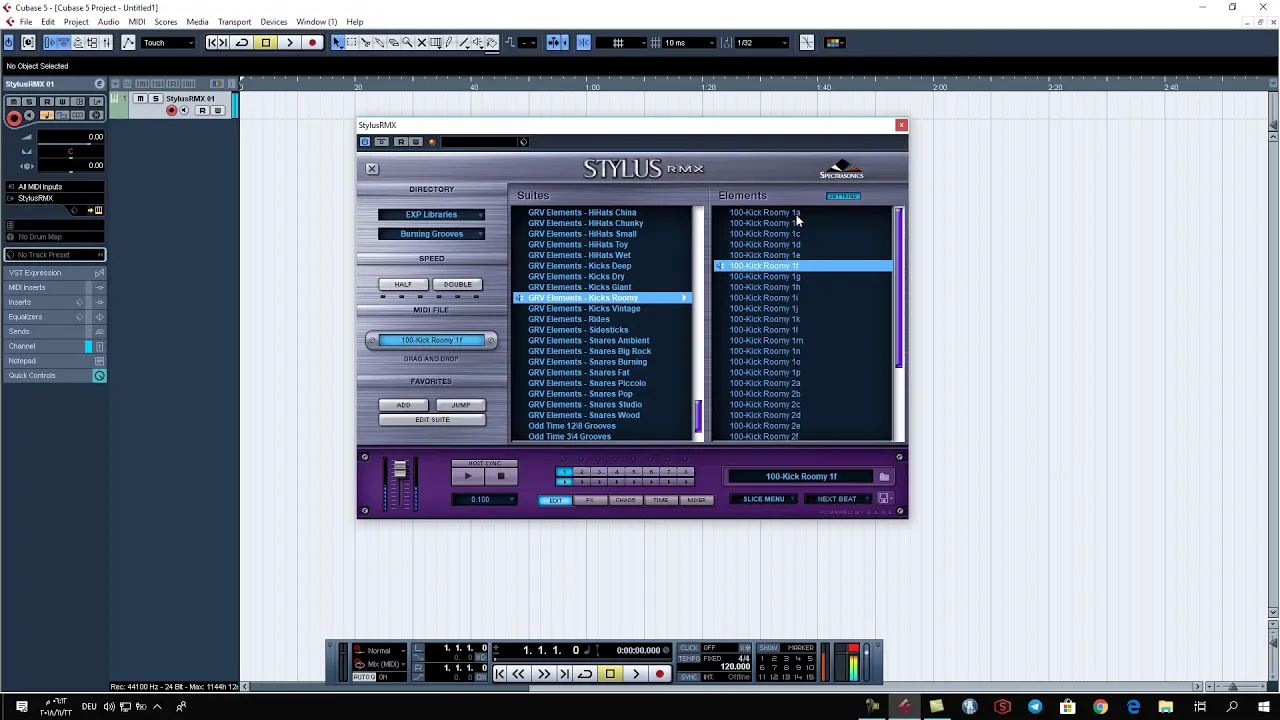
Task: Open the Devices menu
Action: coord(274,22)
